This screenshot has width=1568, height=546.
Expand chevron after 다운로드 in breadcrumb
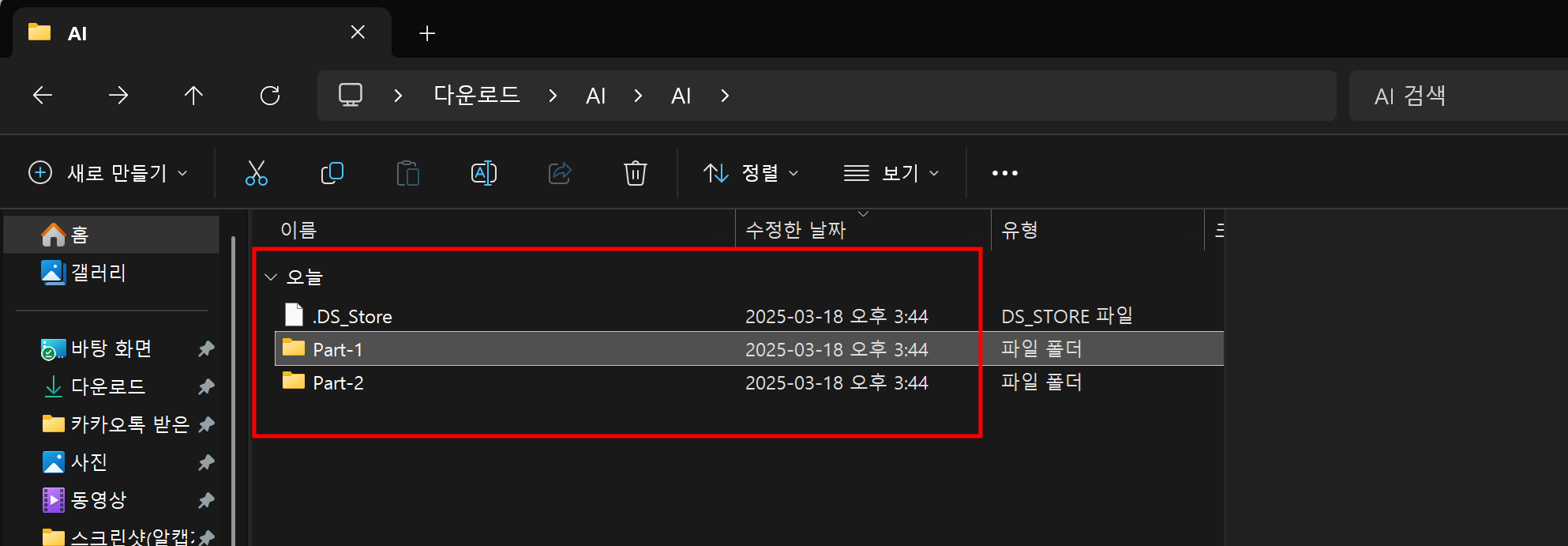[553, 96]
